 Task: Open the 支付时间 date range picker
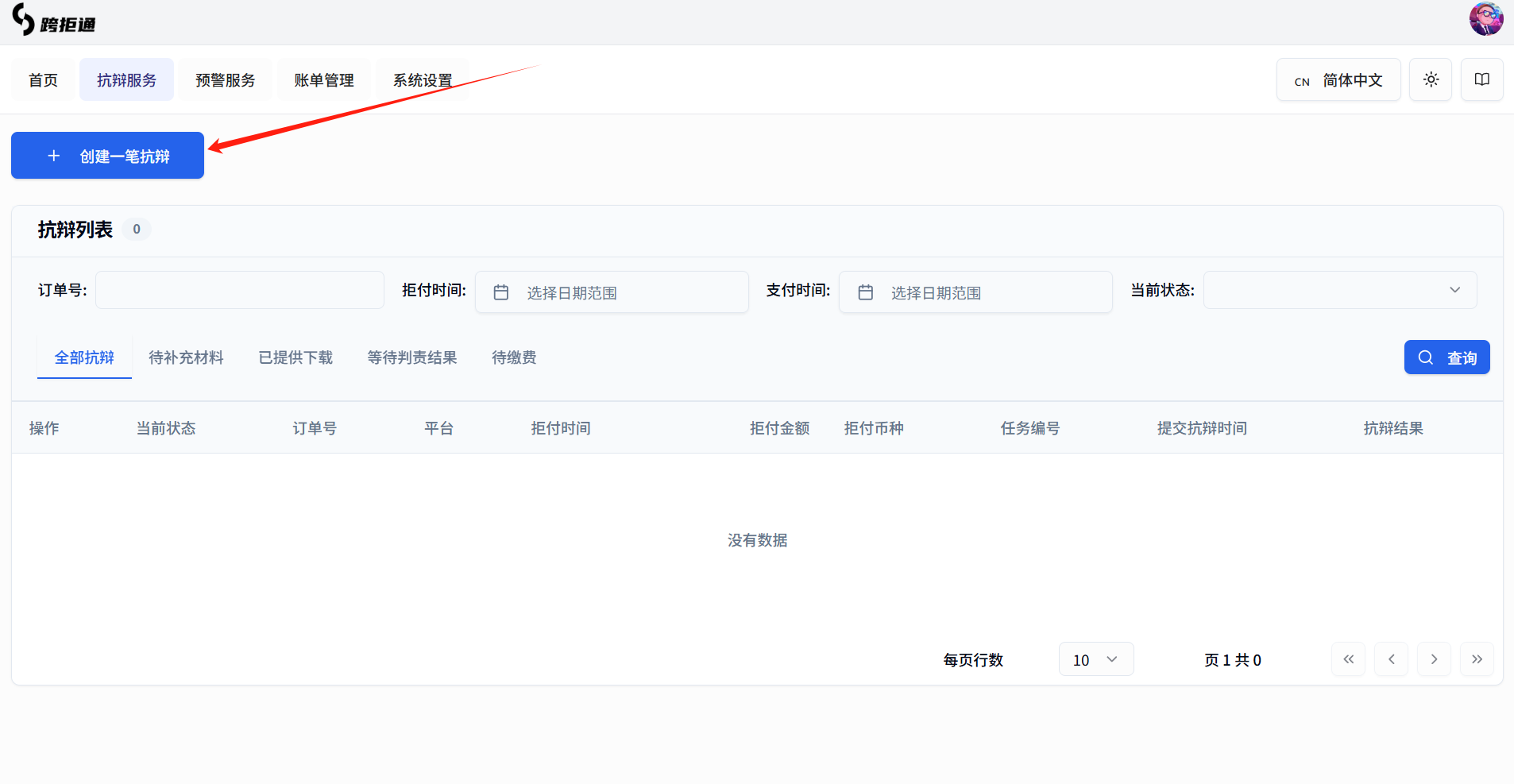(975, 292)
